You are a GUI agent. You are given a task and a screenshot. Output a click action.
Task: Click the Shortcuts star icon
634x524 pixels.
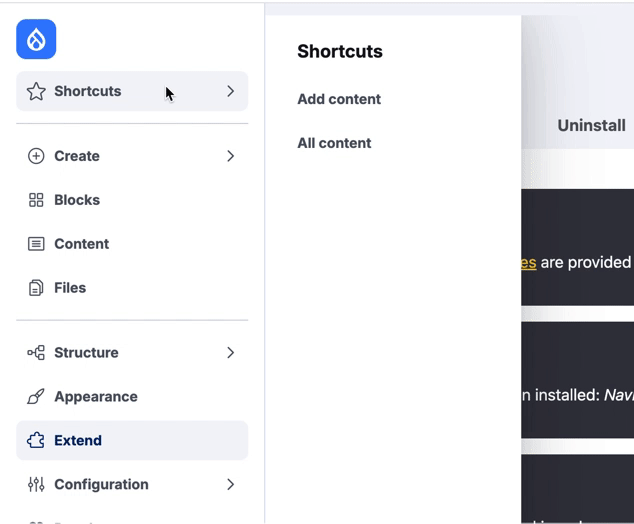click(36, 91)
